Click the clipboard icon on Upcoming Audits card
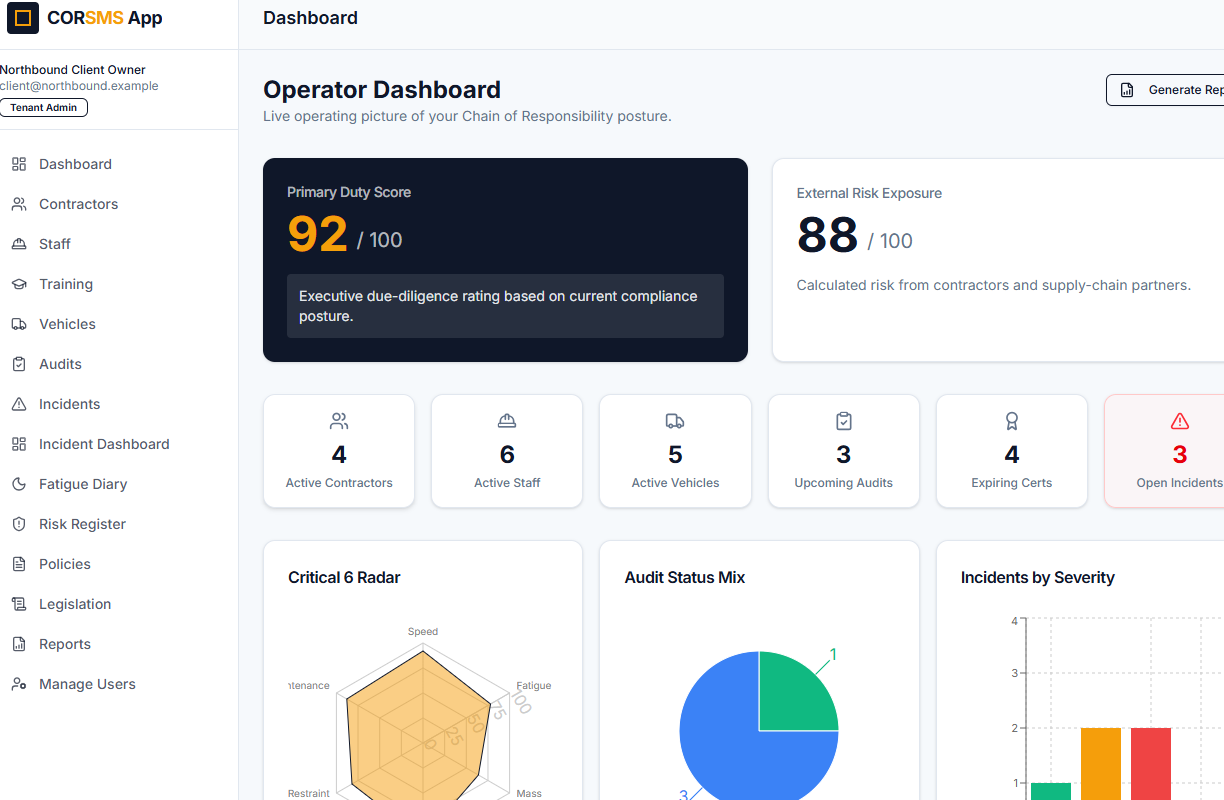The width and height of the screenshot is (1224, 800). click(x=844, y=421)
